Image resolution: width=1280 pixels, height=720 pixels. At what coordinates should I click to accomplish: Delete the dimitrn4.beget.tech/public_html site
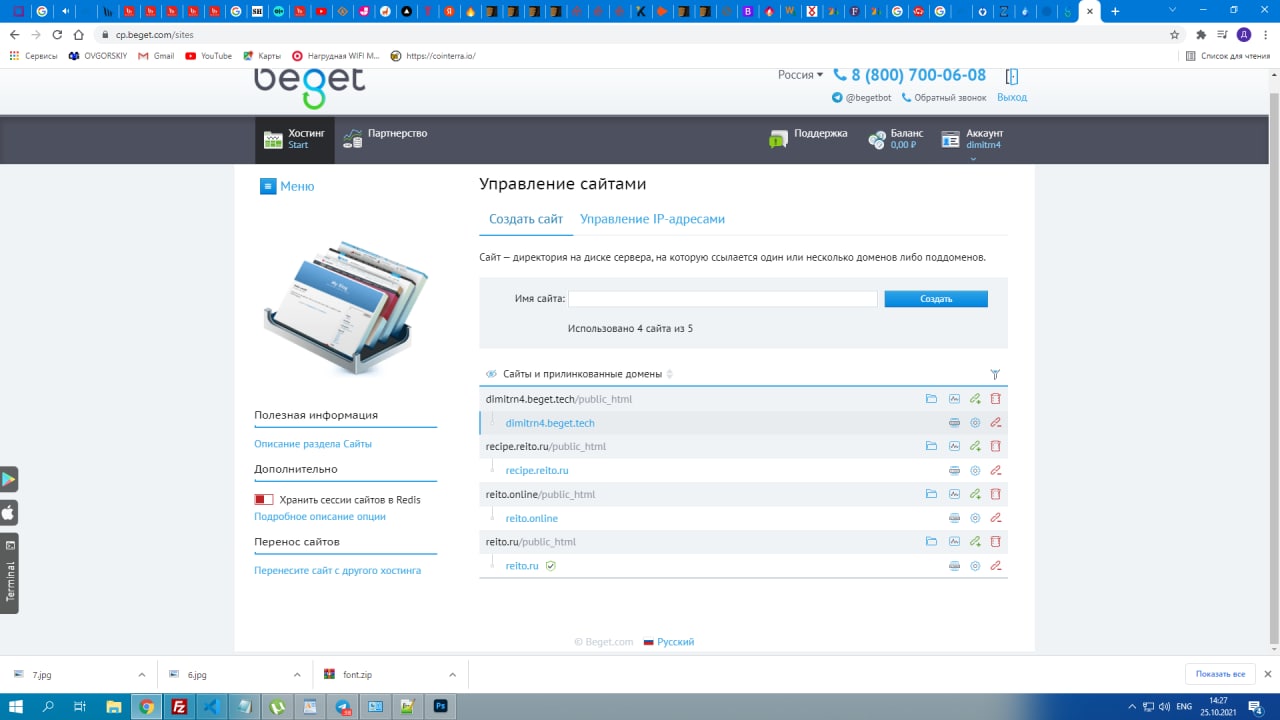tap(995, 399)
